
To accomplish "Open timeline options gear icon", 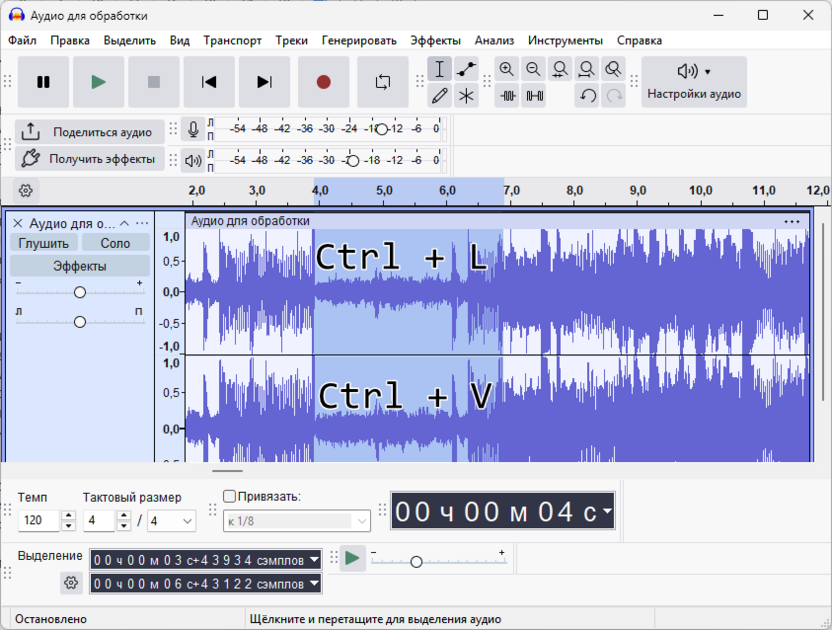I will pyautogui.click(x=25, y=191).
